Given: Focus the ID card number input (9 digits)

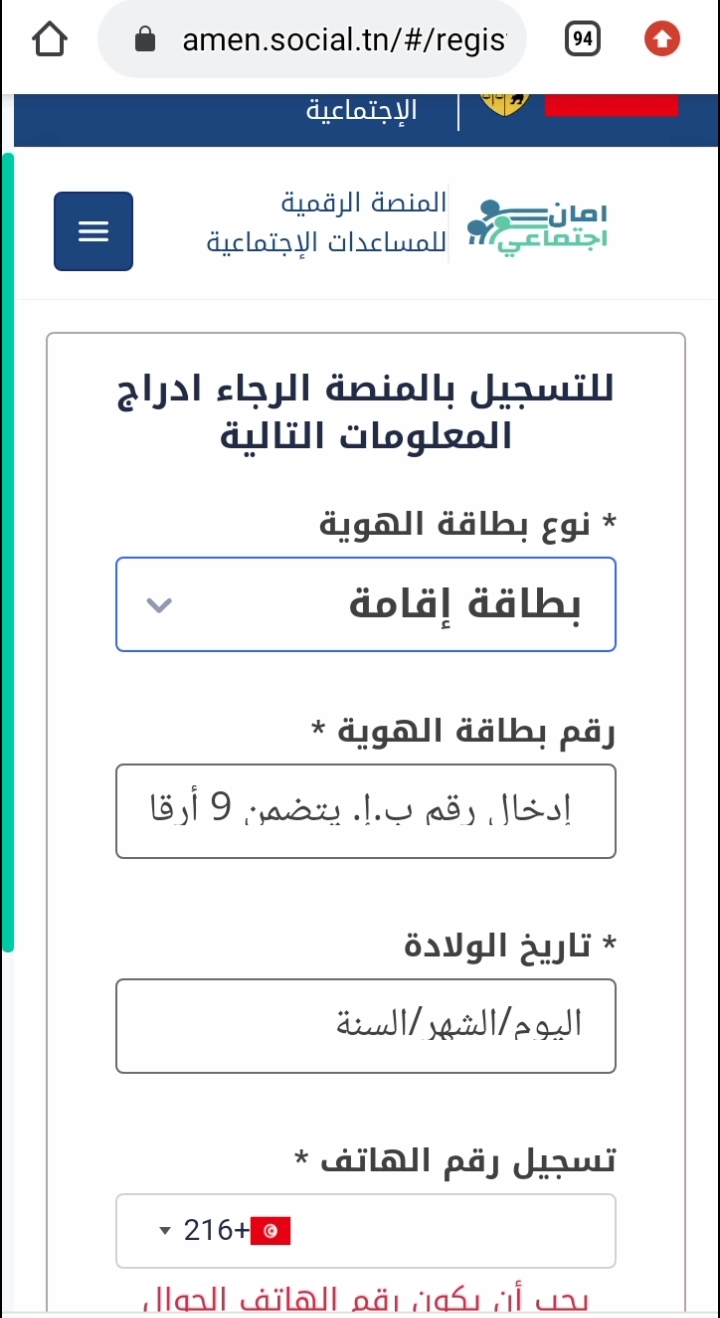Looking at the screenshot, I should (x=366, y=811).
